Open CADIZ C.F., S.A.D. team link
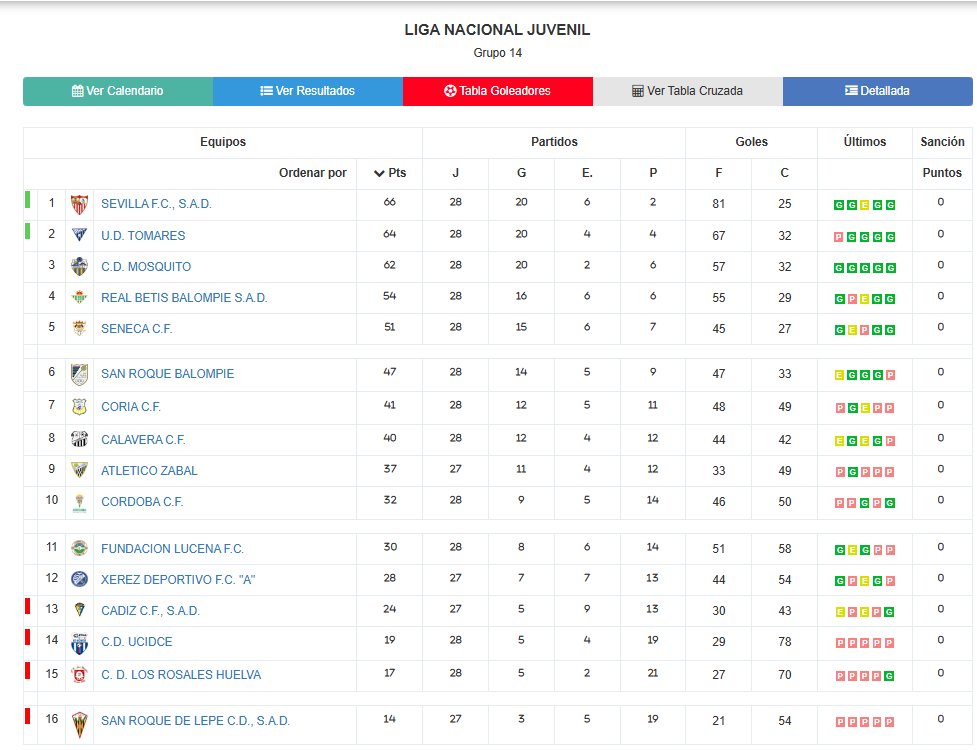The width and height of the screenshot is (977, 750). point(150,611)
